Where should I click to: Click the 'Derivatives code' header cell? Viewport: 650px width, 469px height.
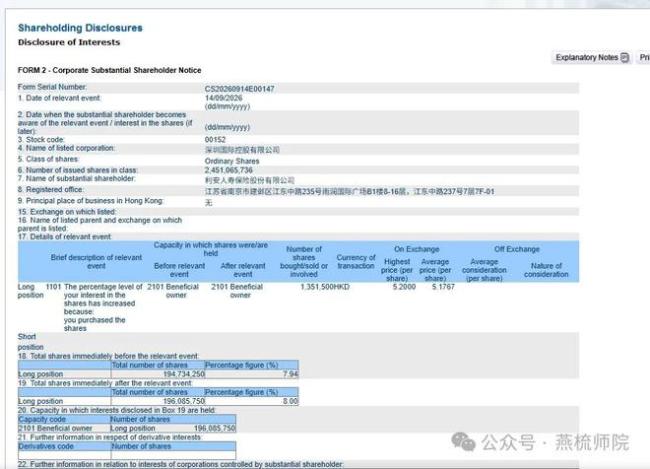(x=64, y=446)
